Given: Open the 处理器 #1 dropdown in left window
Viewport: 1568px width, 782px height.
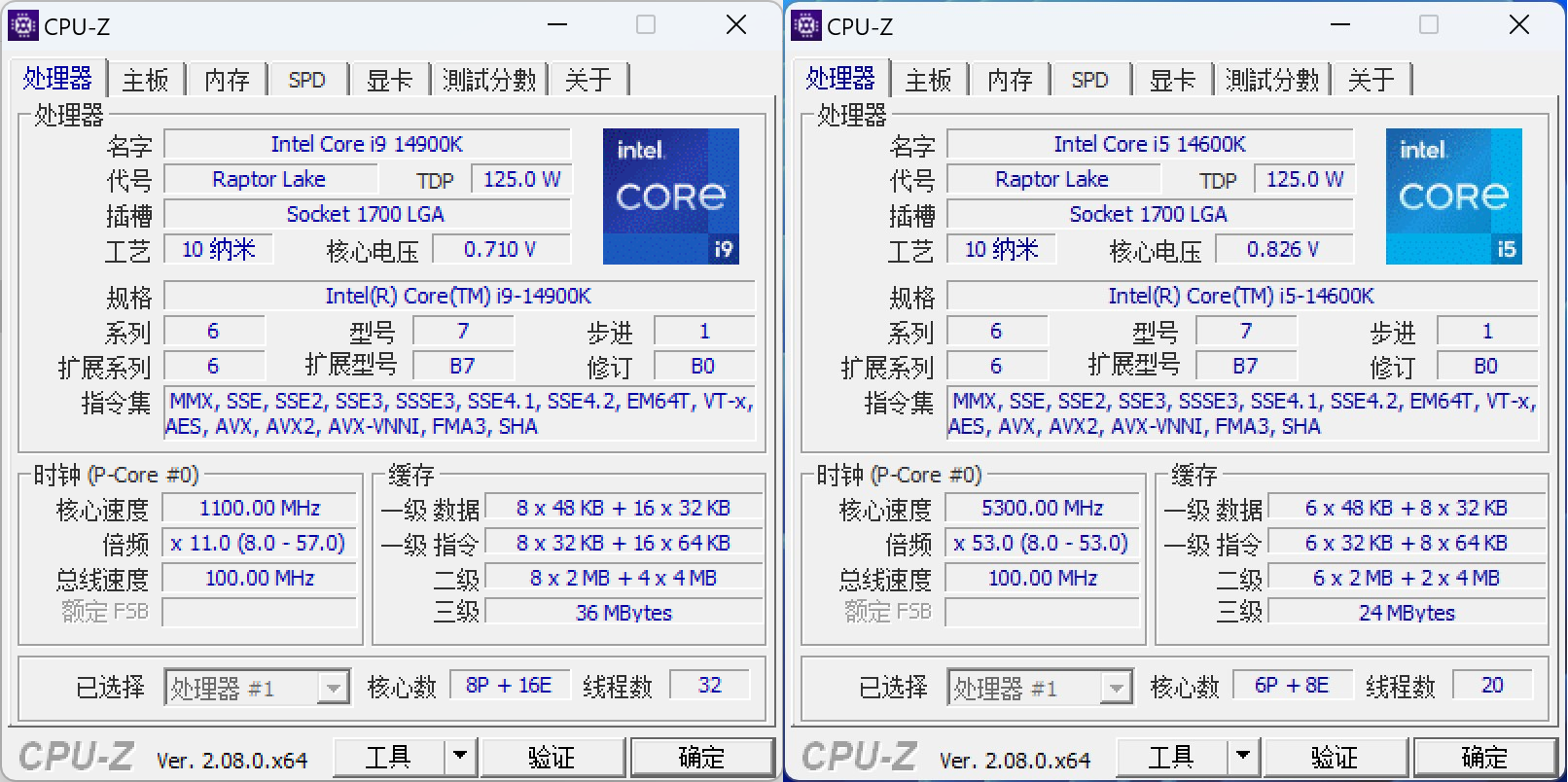Looking at the screenshot, I should click(333, 689).
